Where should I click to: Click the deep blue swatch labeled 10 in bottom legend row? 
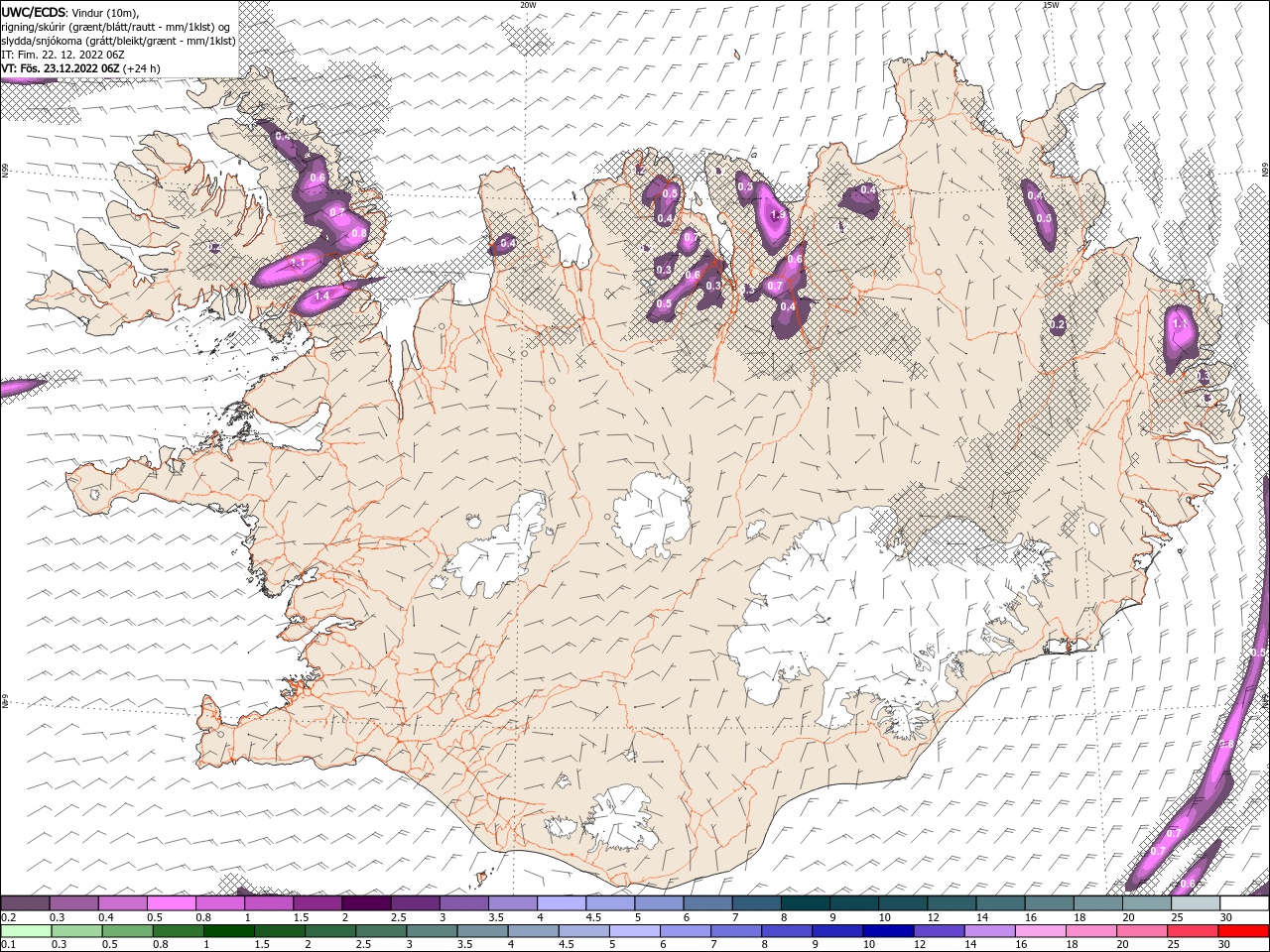tap(887, 931)
